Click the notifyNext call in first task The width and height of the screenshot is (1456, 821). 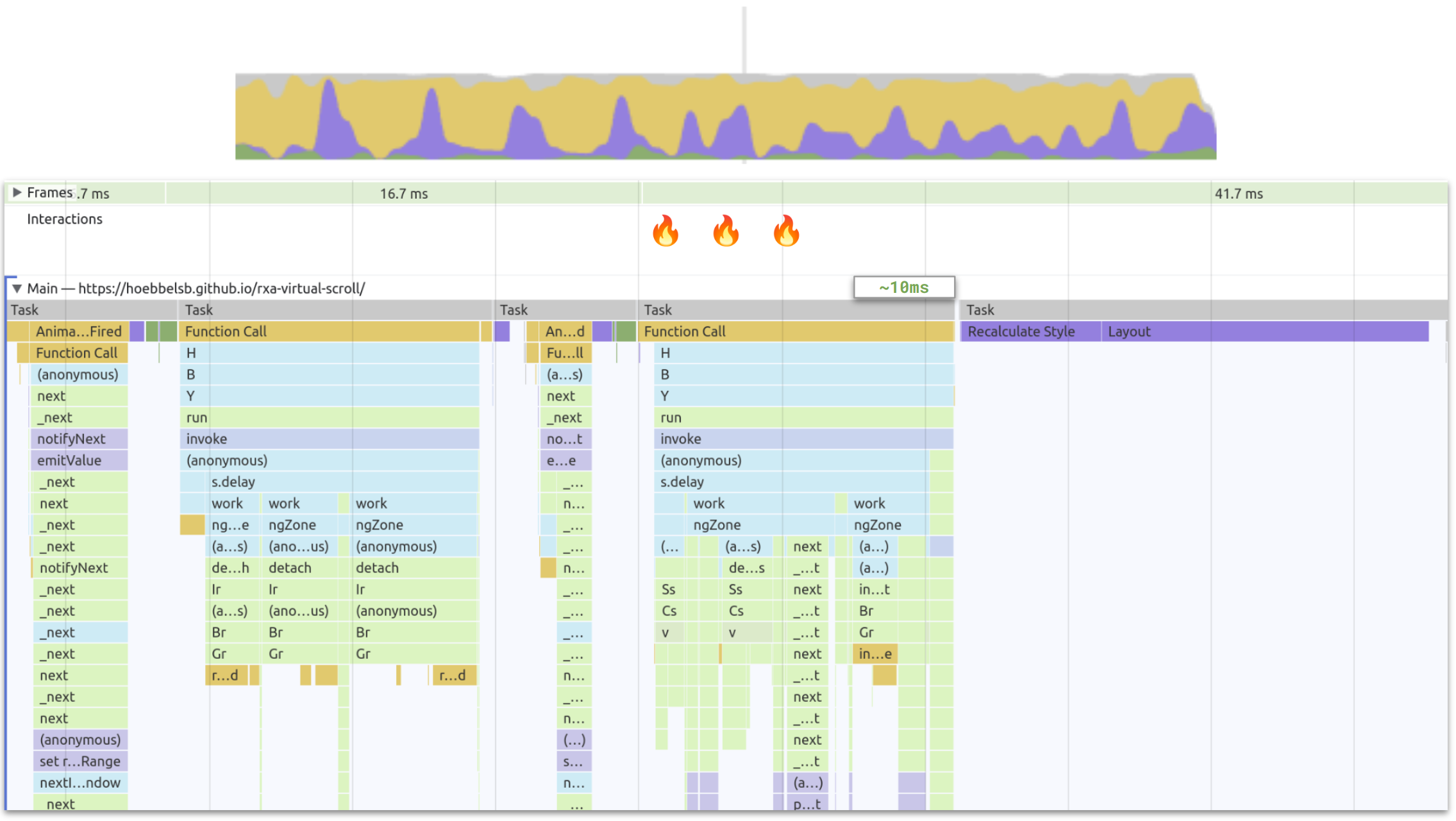pyautogui.click(x=78, y=439)
